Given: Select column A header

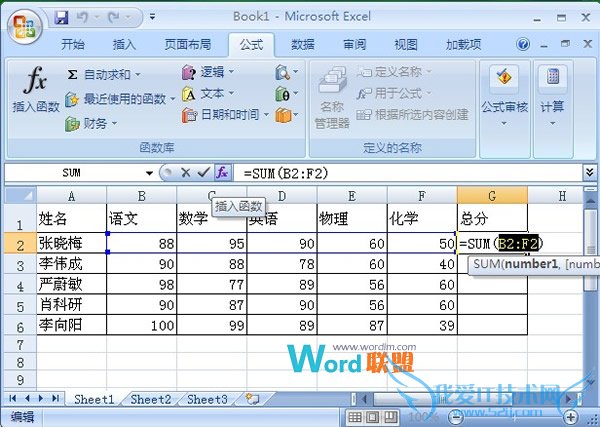Looking at the screenshot, I should point(72,196).
